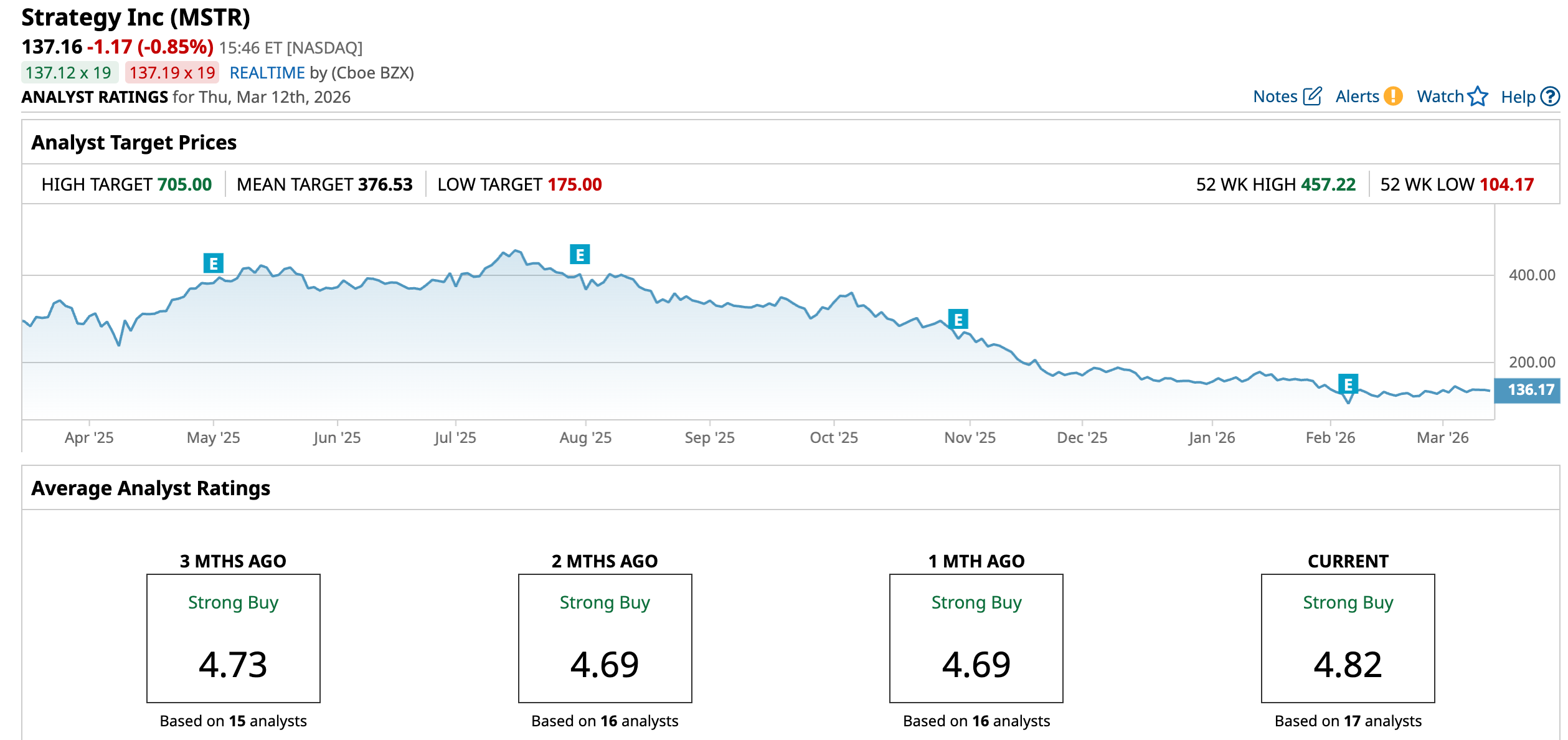The height and width of the screenshot is (740, 1568).
Task: Open the Feb '26 earnings marker
Action: 1348,384
